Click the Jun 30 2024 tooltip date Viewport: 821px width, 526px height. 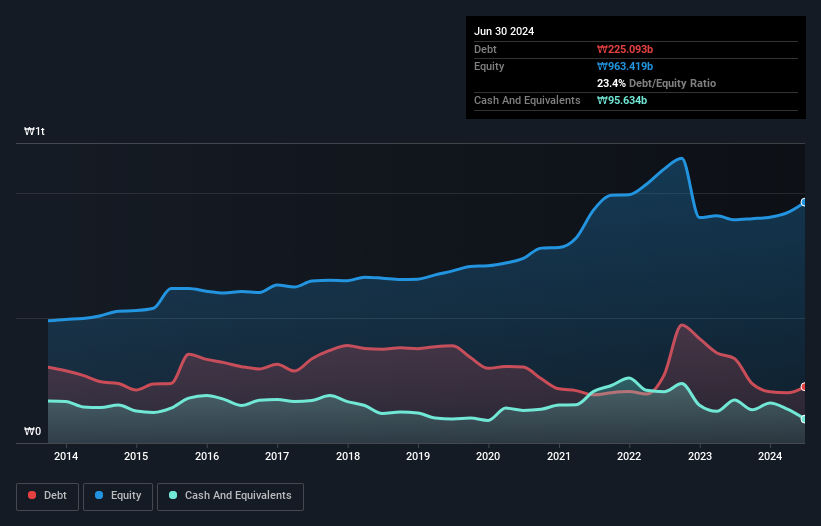(x=504, y=31)
